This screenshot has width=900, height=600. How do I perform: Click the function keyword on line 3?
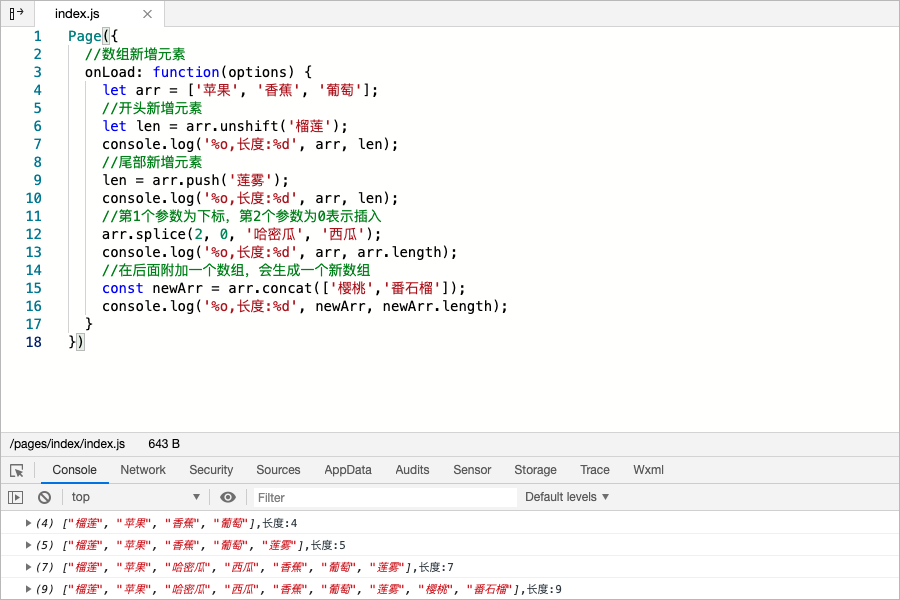[186, 72]
